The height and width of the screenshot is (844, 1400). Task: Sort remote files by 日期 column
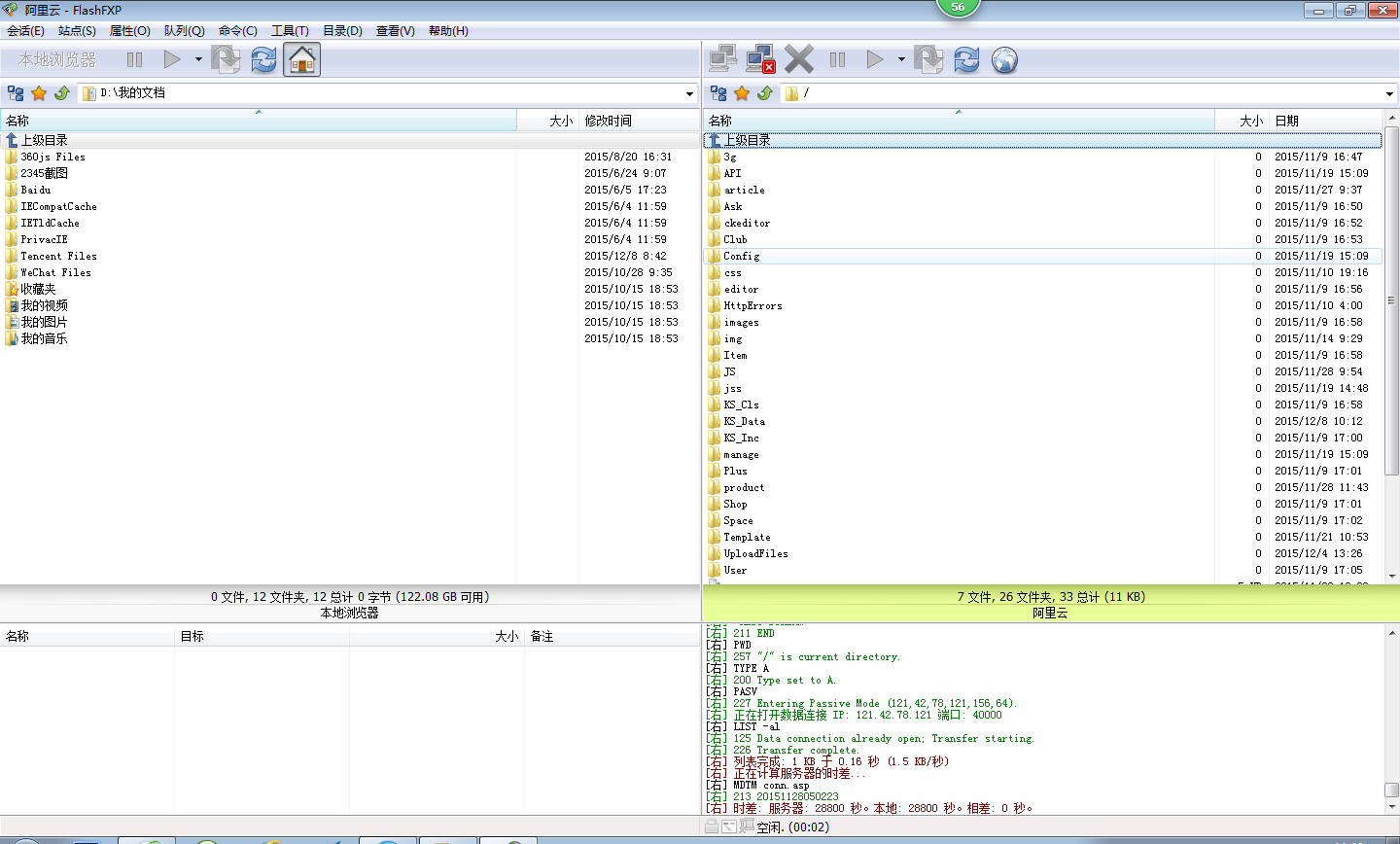pos(1326,121)
